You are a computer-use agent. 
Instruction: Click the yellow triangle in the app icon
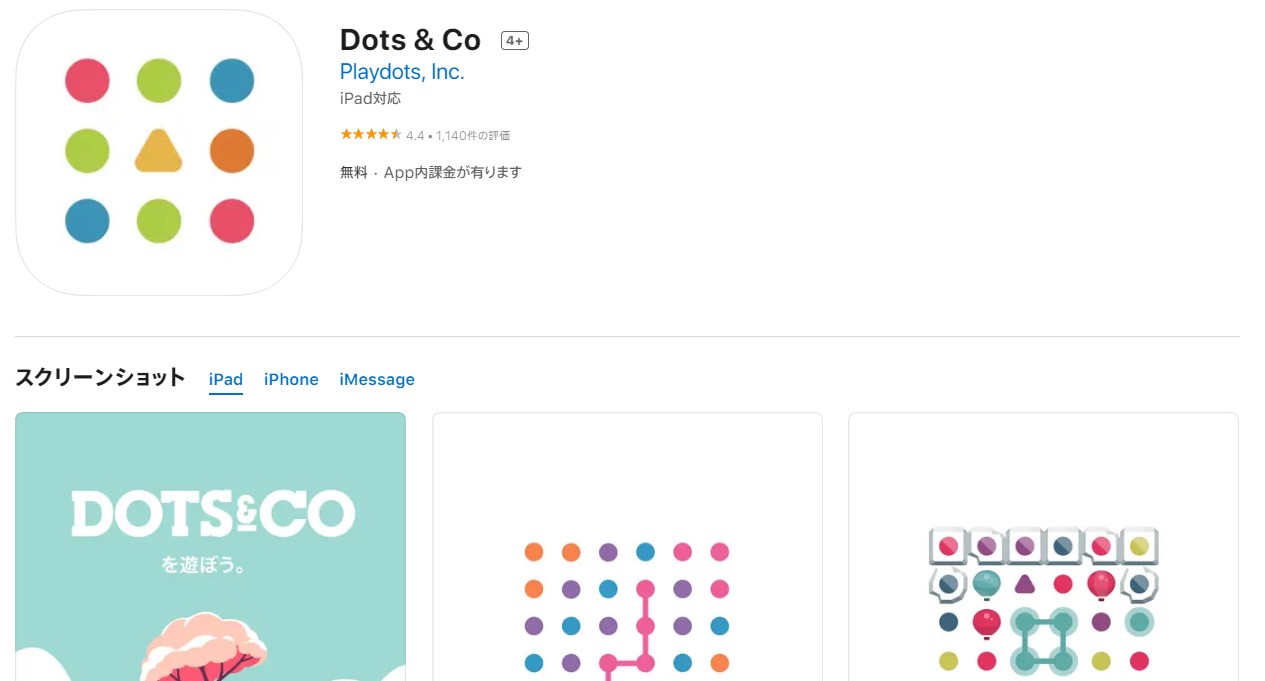coord(159,152)
